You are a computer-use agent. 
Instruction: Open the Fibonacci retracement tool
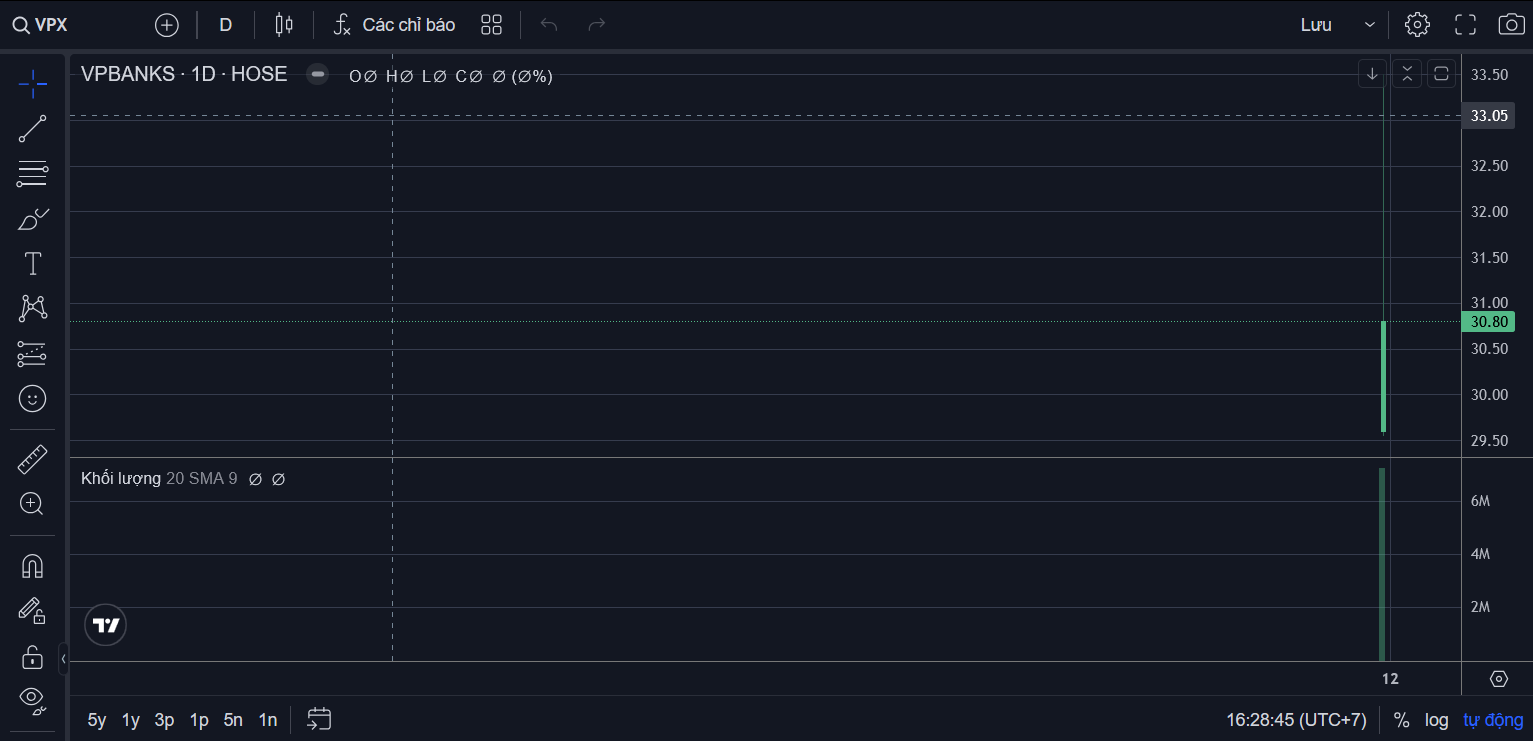tap(32, 174)
